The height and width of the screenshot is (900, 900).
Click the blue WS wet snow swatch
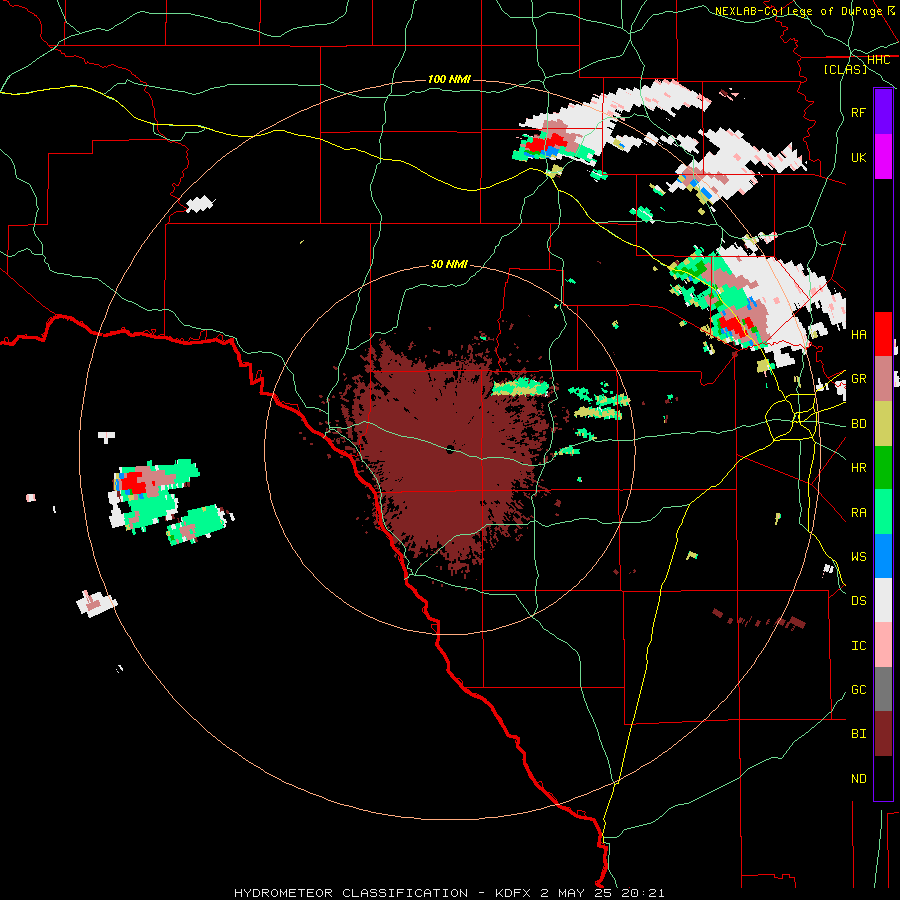coord(883,556)
